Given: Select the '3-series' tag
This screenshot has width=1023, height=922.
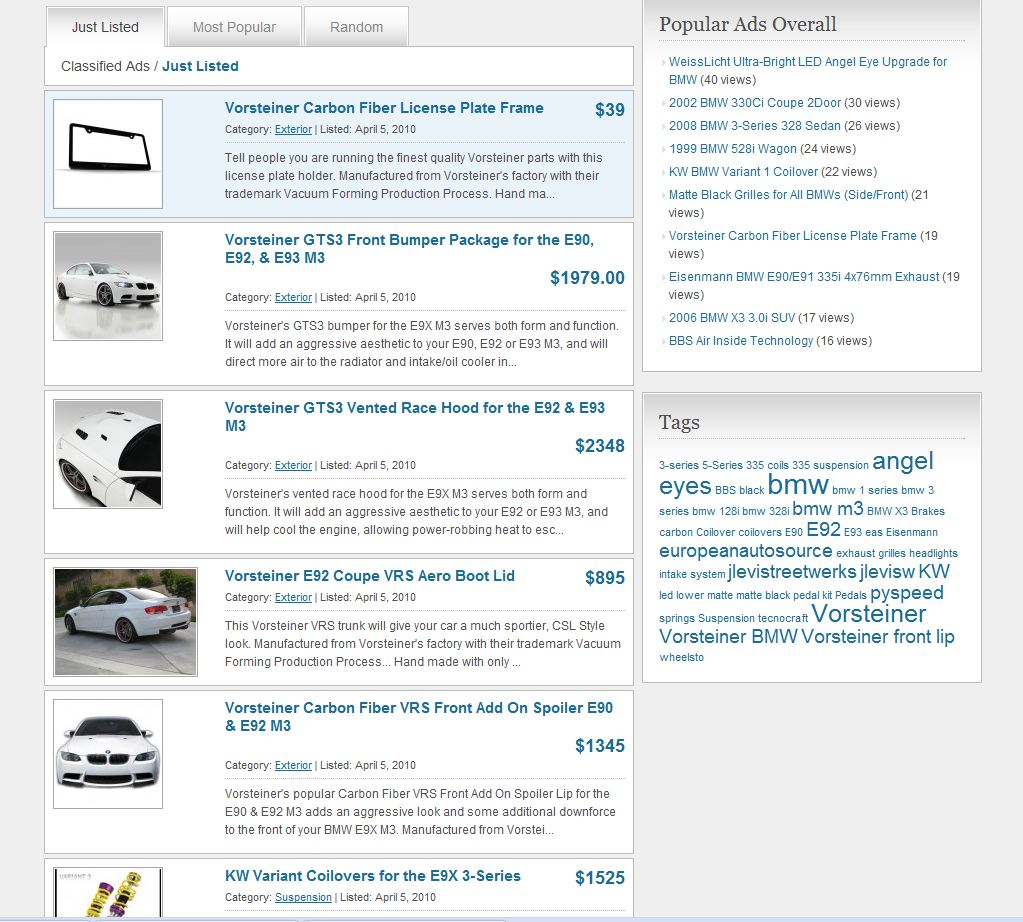Looking at the screenshot, I should pyautogui.click(x=679, y=465).
